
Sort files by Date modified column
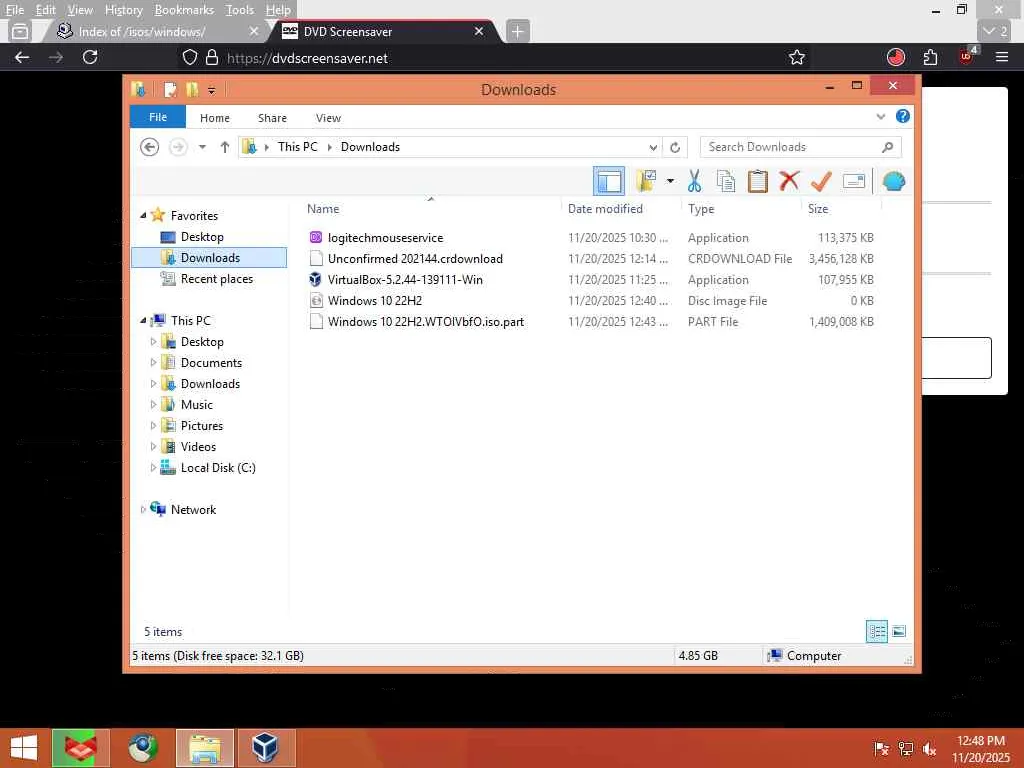click(605, 209)
